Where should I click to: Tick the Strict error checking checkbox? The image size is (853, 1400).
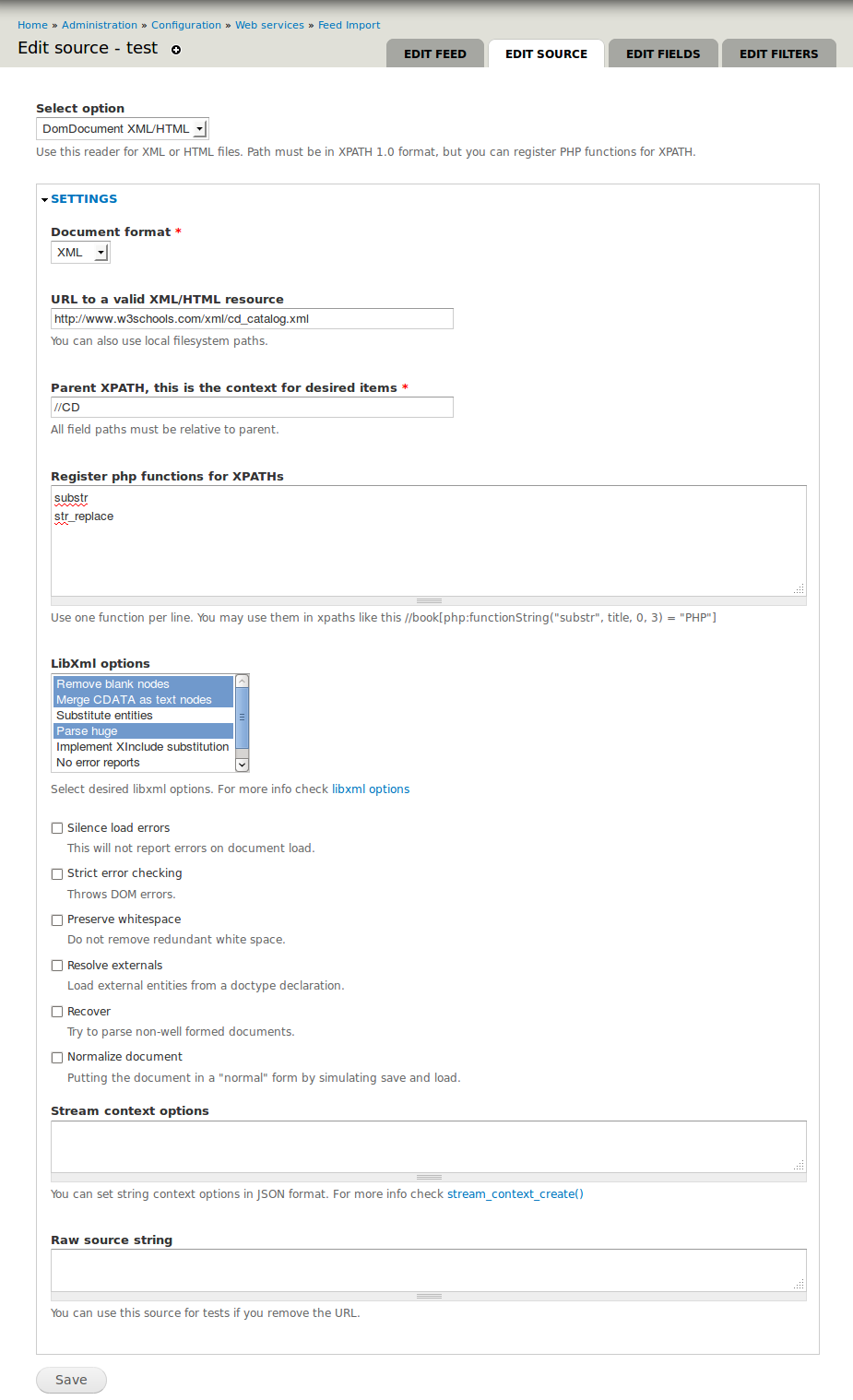[x=57, y=873]
